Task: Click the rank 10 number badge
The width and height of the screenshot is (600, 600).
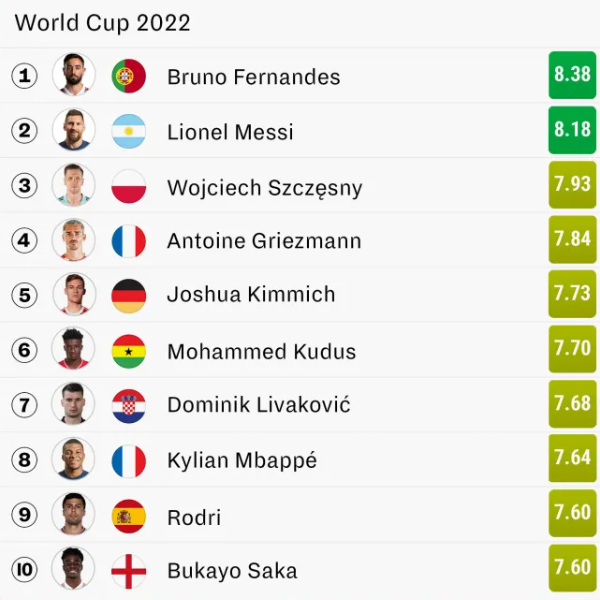Action: (x=25, y=570)
